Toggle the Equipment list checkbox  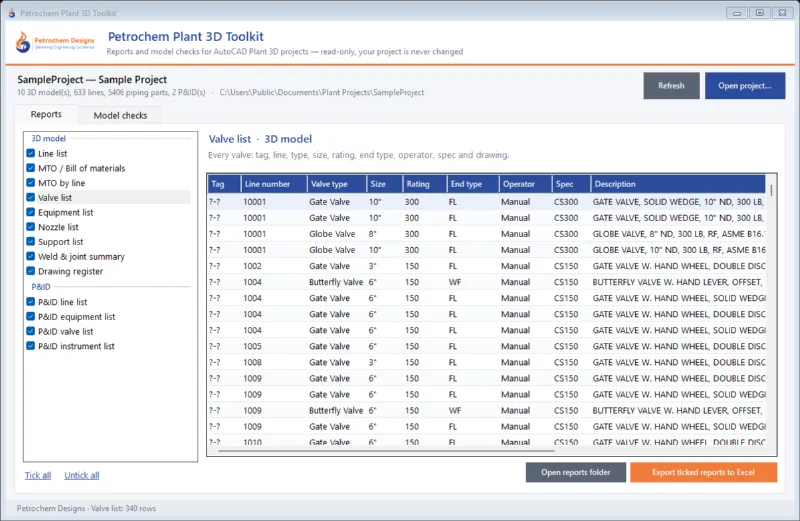tap(31, 212)
